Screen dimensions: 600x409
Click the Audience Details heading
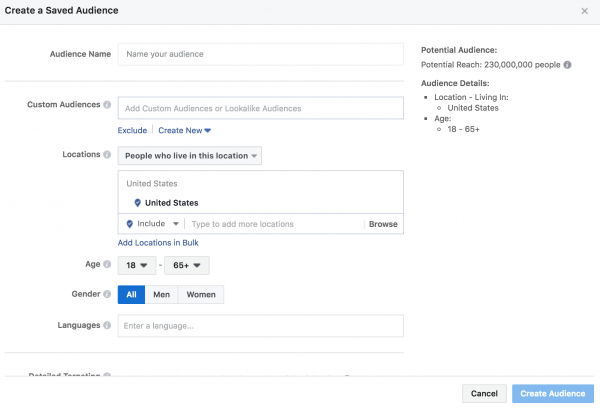coord(455,83)
